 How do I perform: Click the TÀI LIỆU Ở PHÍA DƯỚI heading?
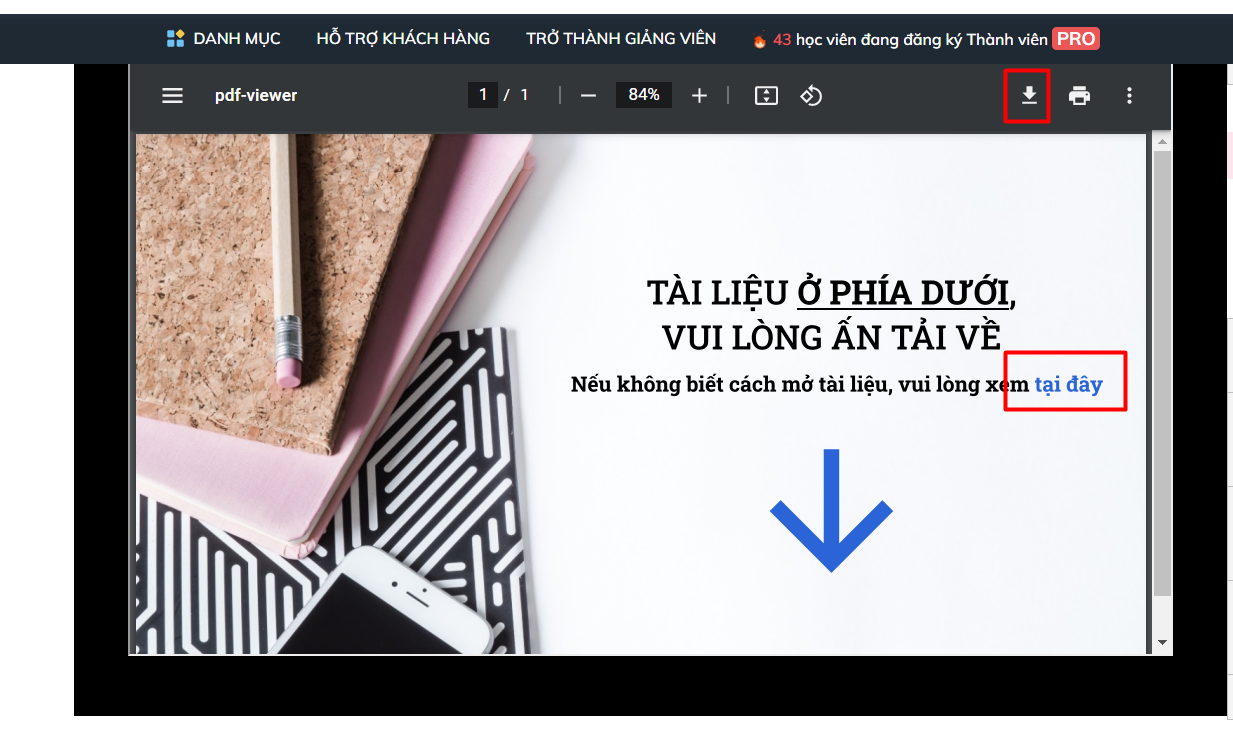pos(832,292)
